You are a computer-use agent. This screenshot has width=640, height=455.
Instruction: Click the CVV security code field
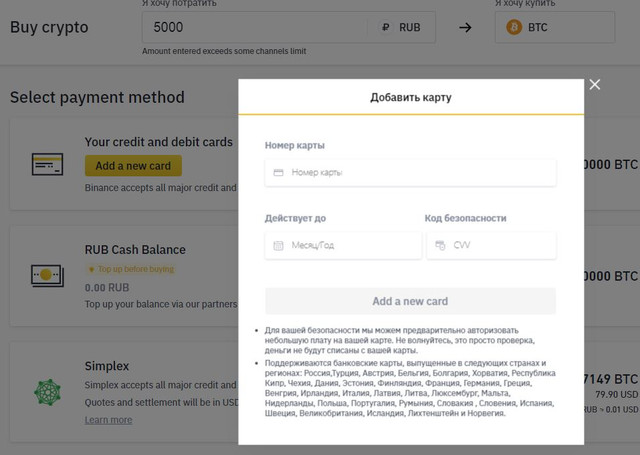491,245
